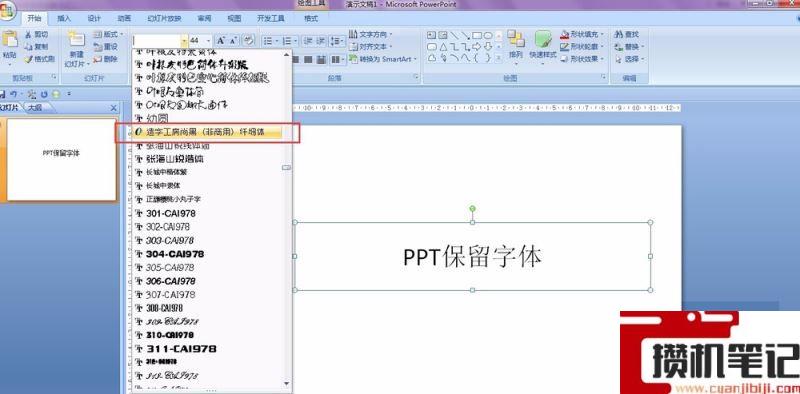Image resolution: width=800 pixels, height=394 pixels.
Task: Switch to Insert (插入) tab
Action: [x=64, y=19]
